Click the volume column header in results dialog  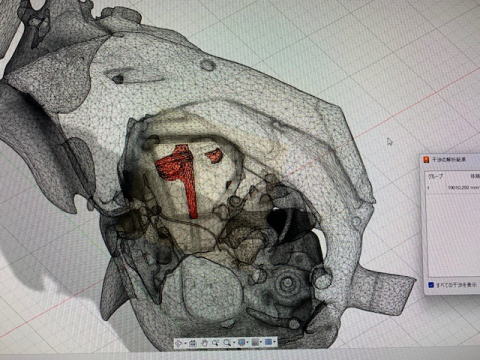[x=475, y=176]
